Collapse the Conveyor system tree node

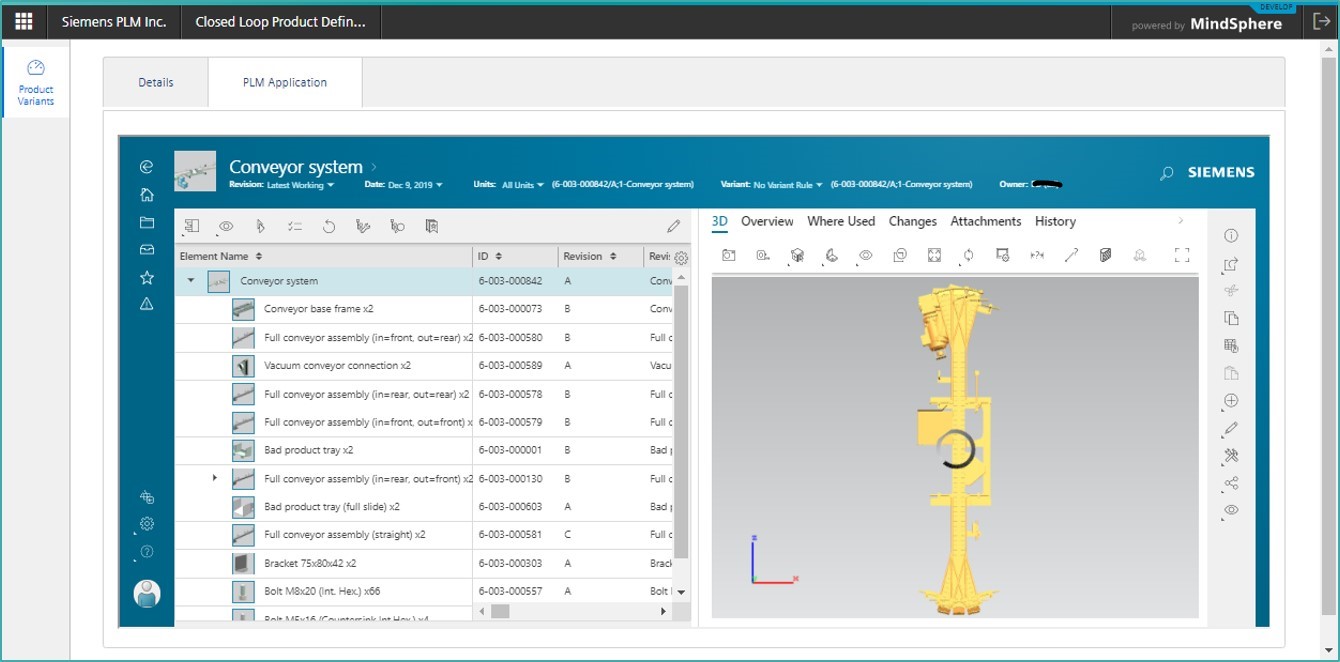[x=191, y=281]
